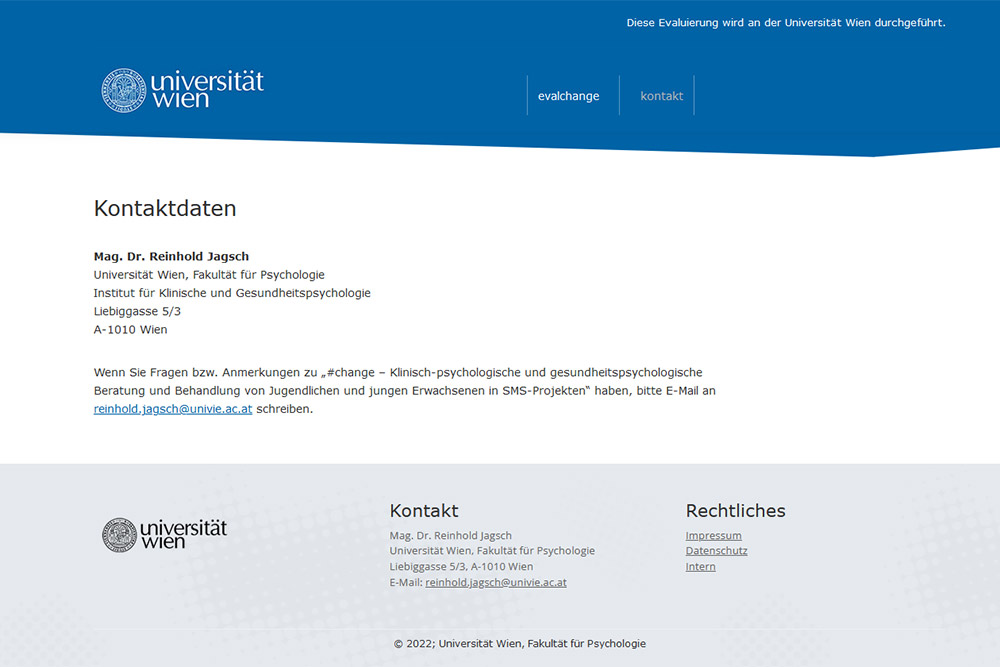This screenshot has width=1000, height=667.
Task: Click the top notice Diese Evaluierung wird...
Action: pos(786,23)
